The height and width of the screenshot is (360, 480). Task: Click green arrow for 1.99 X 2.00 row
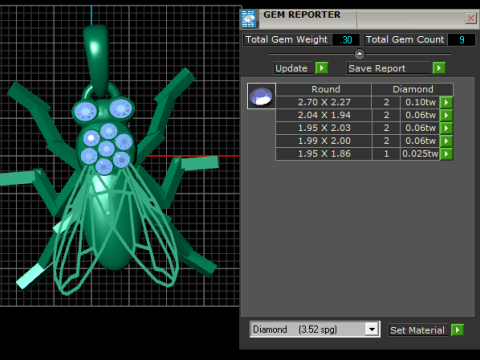(446, 141)
